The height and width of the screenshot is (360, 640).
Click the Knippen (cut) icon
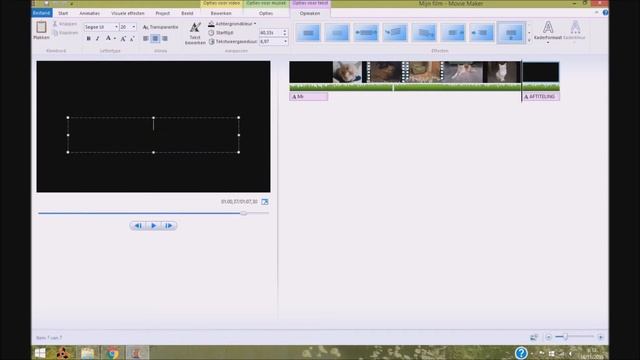(x=55, y=24)
